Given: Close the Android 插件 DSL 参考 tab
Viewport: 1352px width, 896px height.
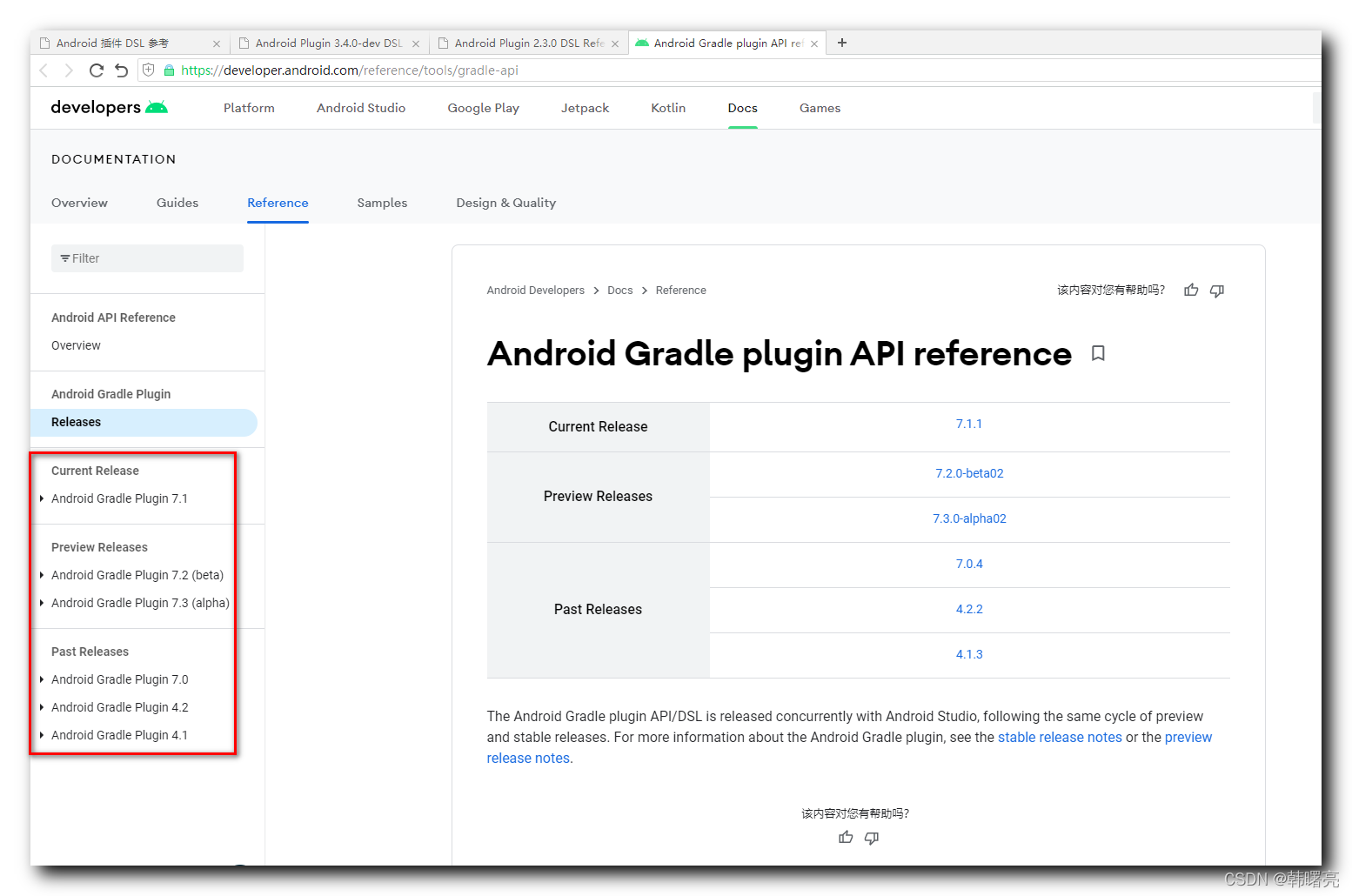Looking at the screenshot, I should (217, 43).
